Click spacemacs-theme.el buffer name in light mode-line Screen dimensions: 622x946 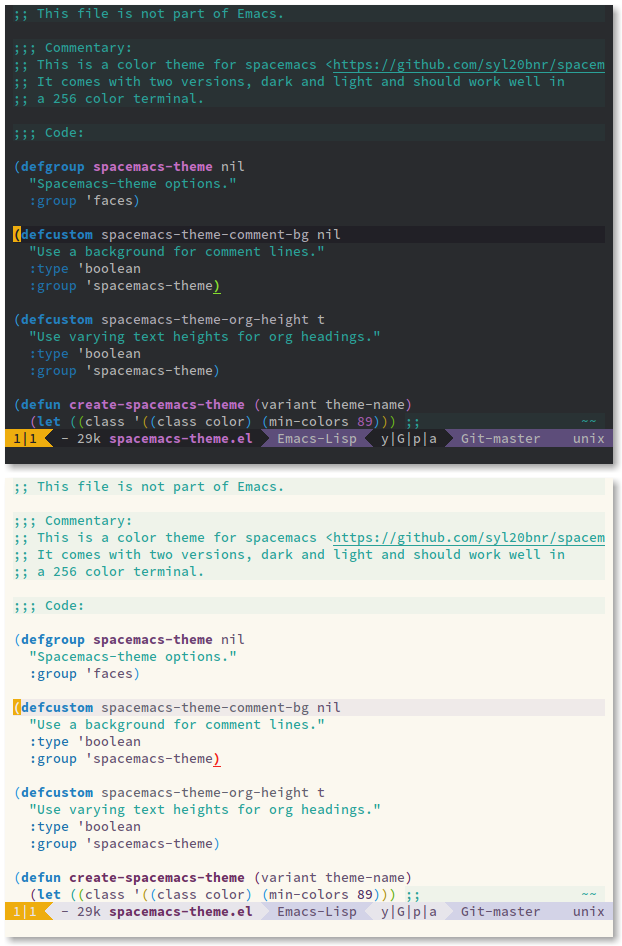tap(181, 912)
